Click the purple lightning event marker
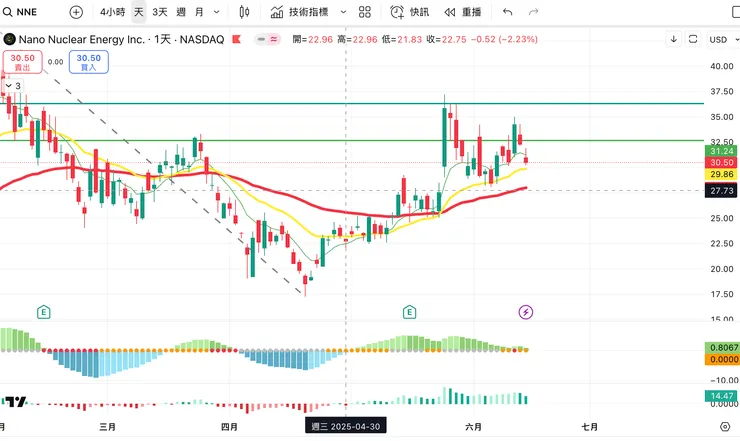 [526, 312]
